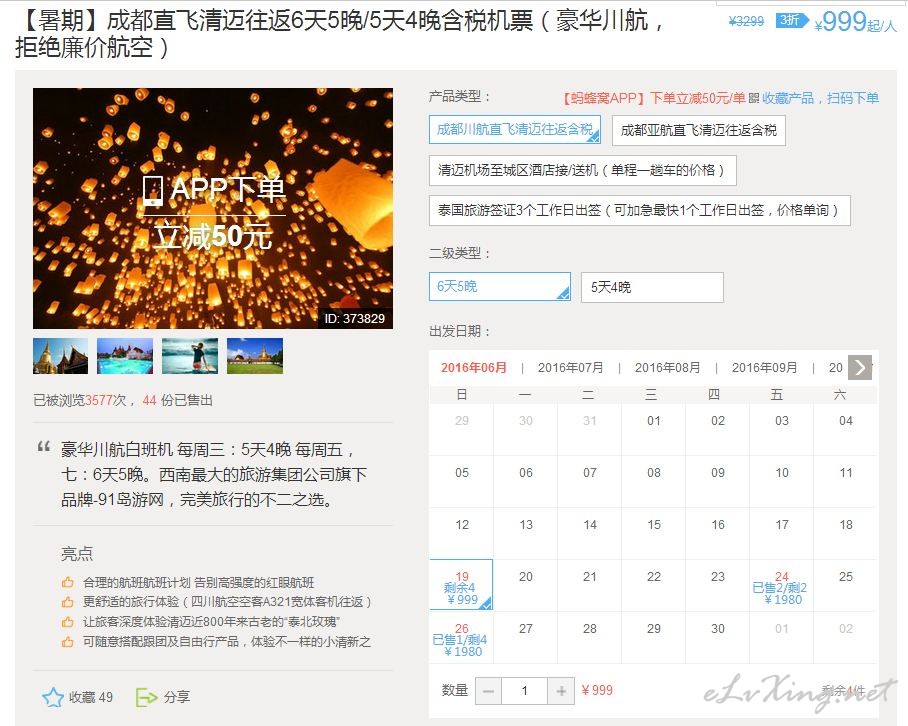
Task: Select the 6天5晚 duration option
Action: 500,287
